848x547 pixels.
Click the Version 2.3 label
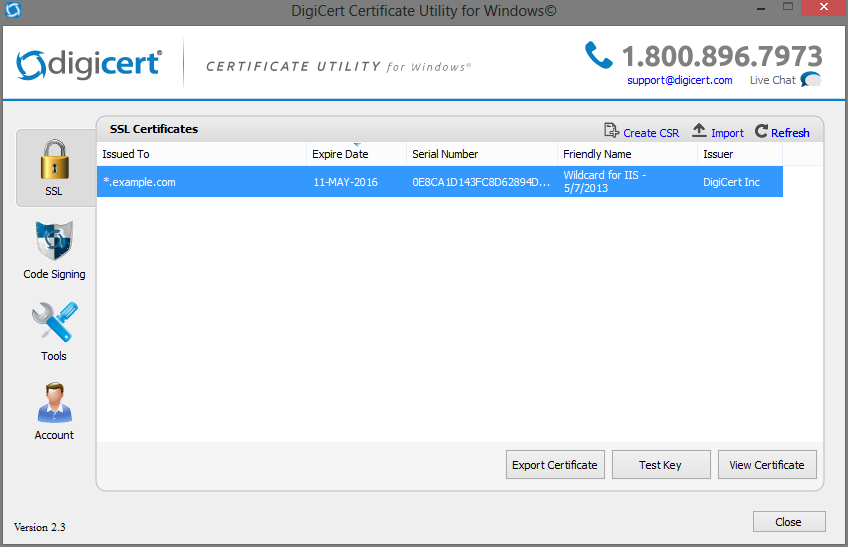pyautogui.click(x=39, y=527)
